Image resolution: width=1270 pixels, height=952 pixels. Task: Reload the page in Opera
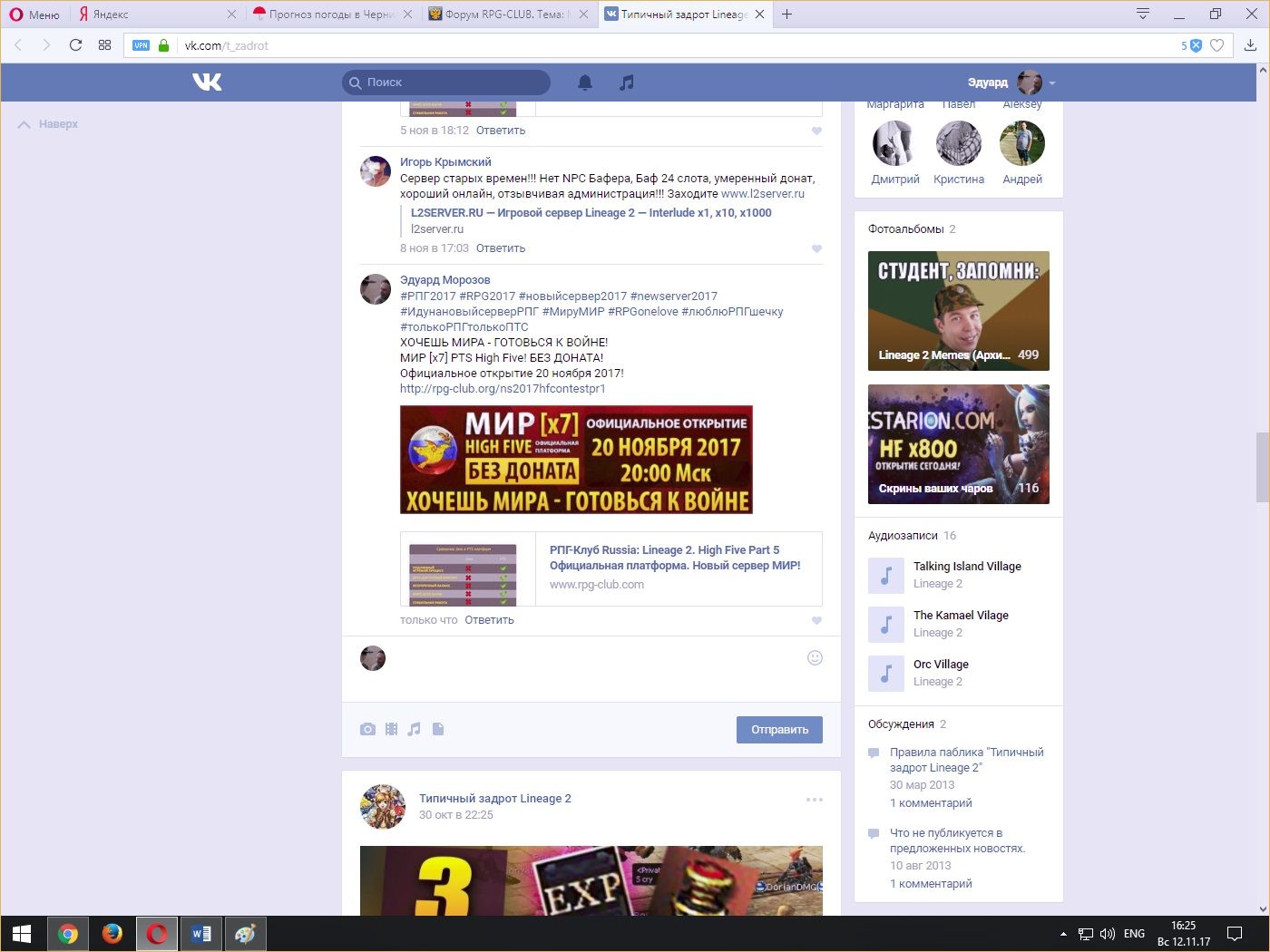(x=75, y=45)
